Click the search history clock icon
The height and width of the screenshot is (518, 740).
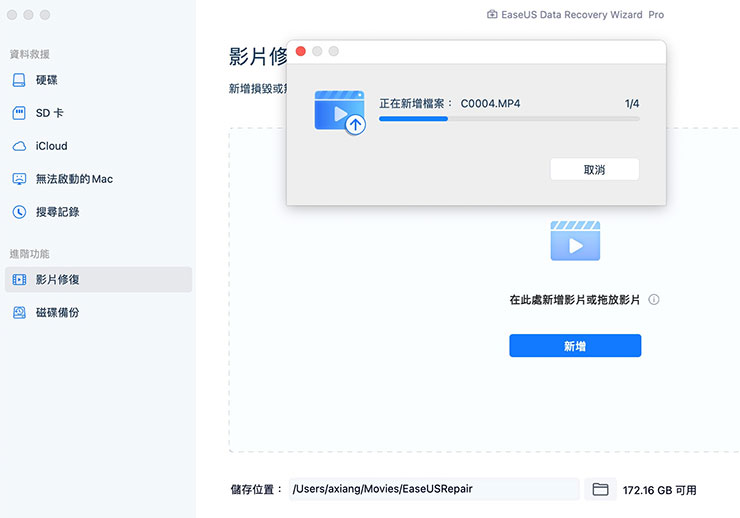pos(19,212)
